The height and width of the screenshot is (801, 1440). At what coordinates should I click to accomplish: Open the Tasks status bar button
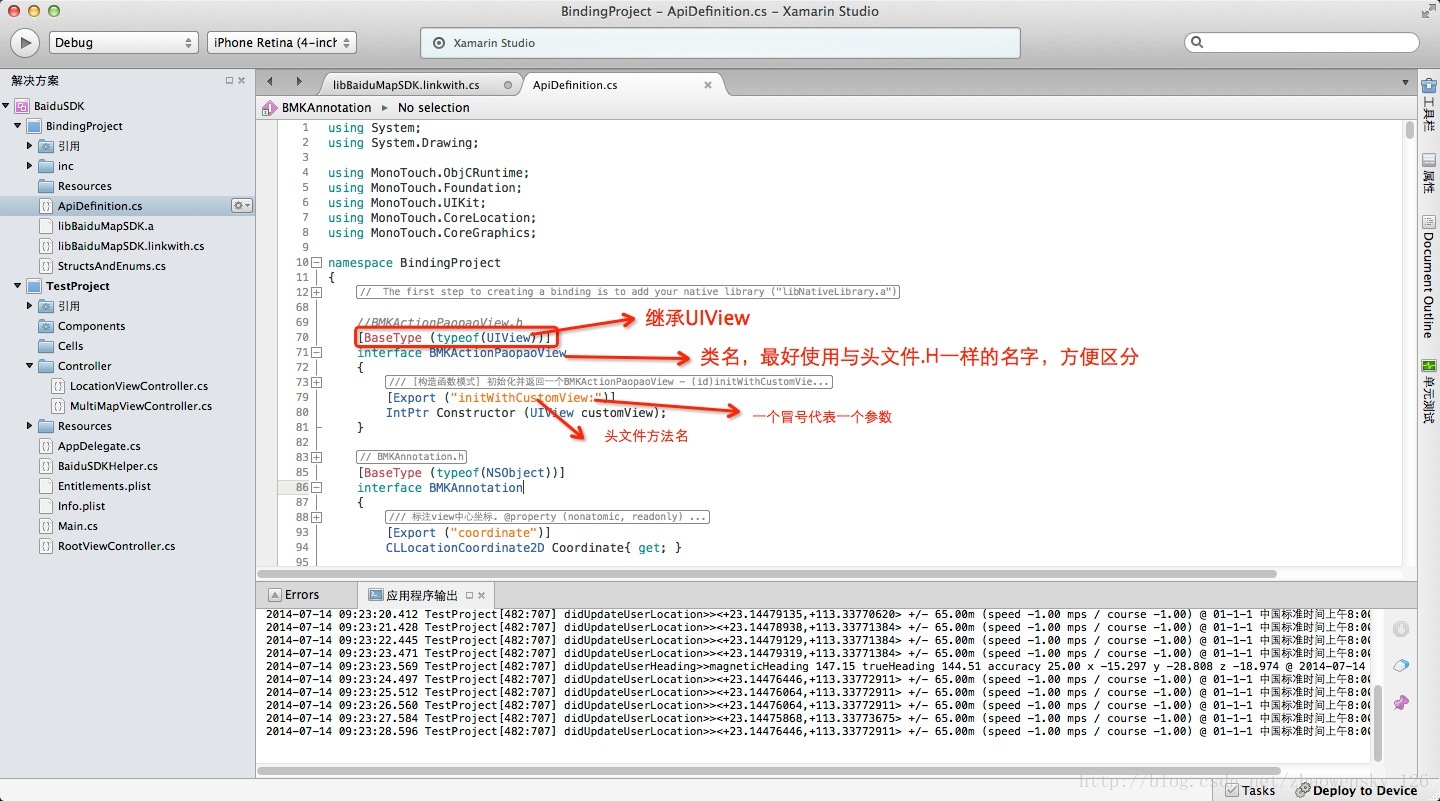click(1251, 790)
